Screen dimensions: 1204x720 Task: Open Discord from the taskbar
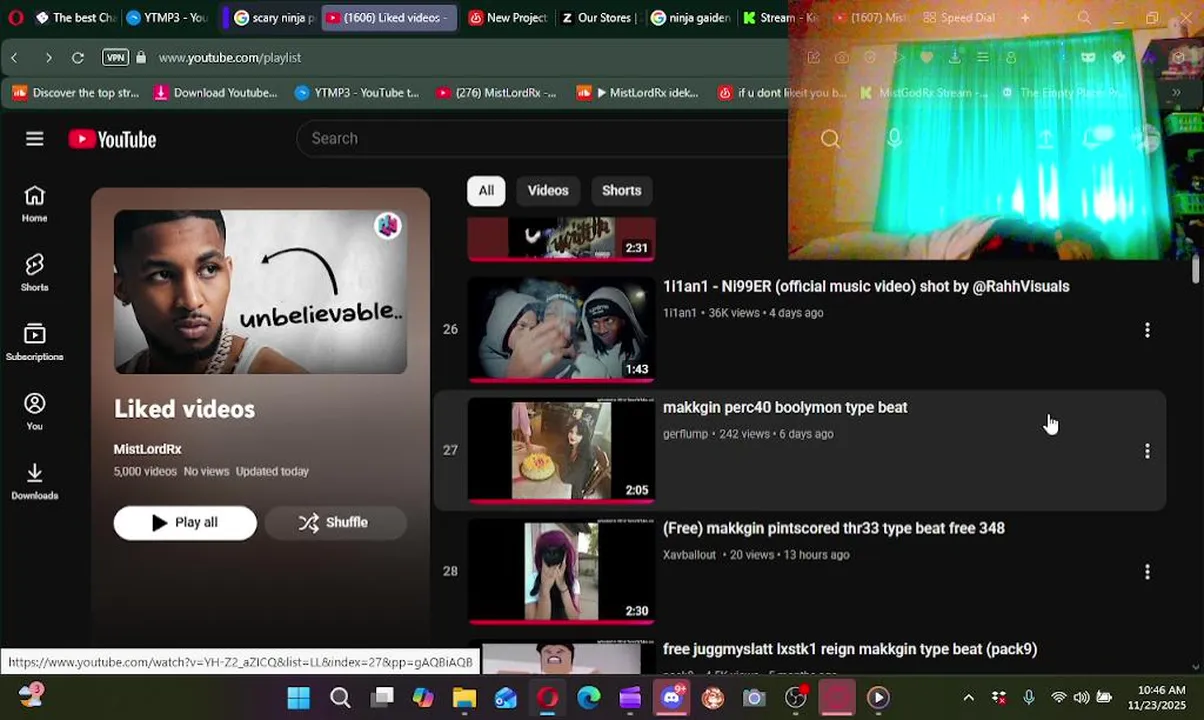[x=671, y=698]
